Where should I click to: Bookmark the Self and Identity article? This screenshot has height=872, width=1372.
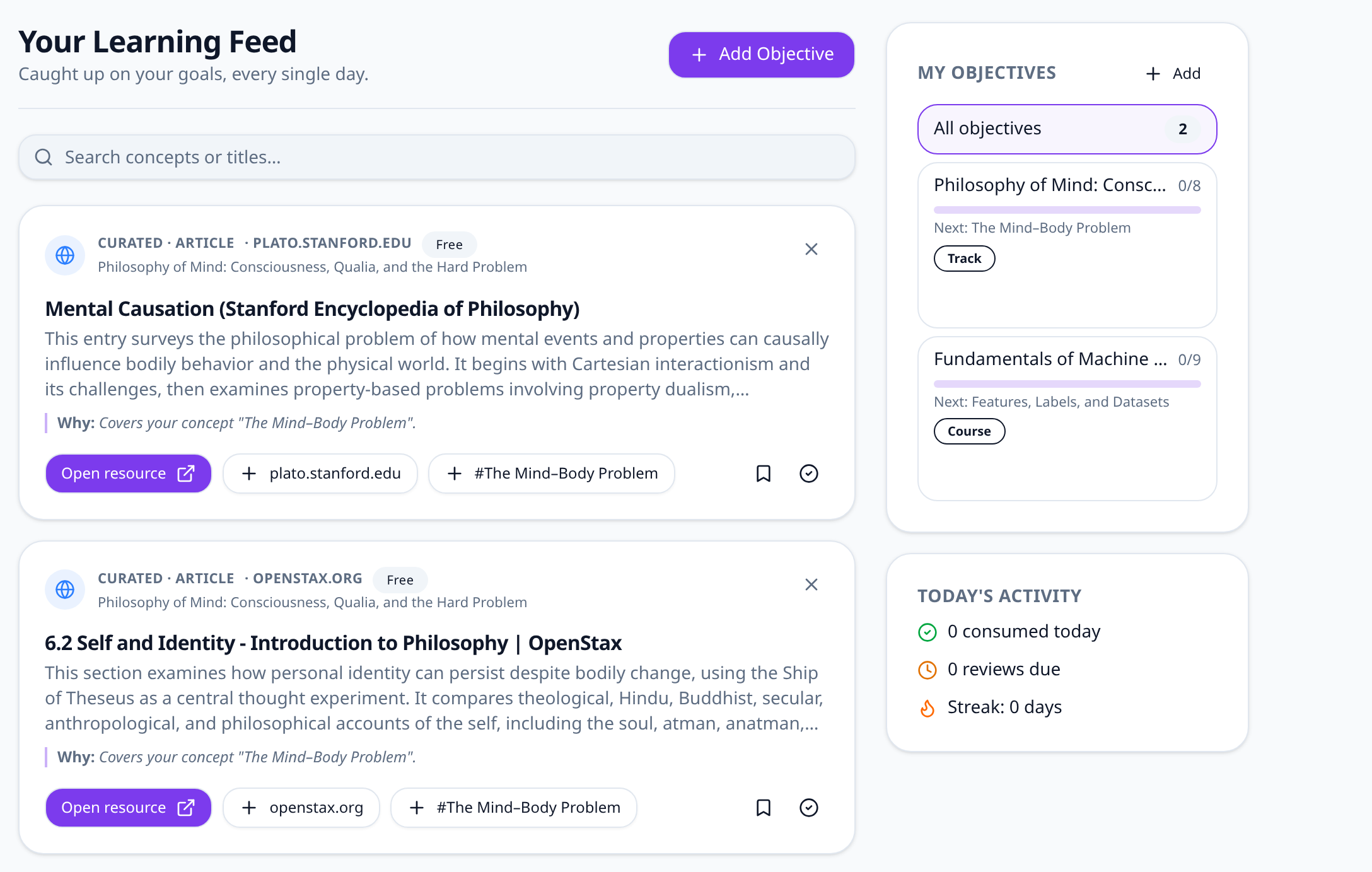[x=764, y=808]
